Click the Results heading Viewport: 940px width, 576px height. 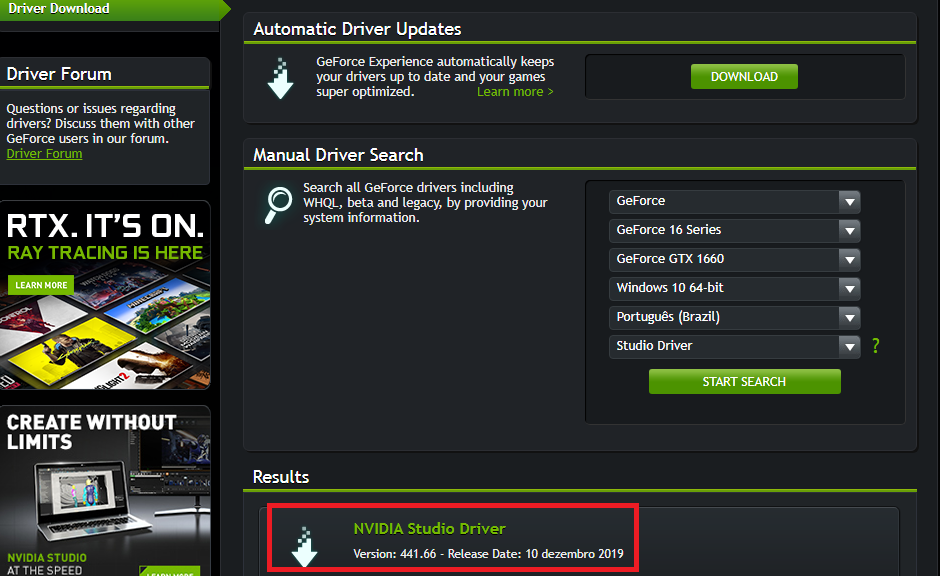(x=281, y=477)
